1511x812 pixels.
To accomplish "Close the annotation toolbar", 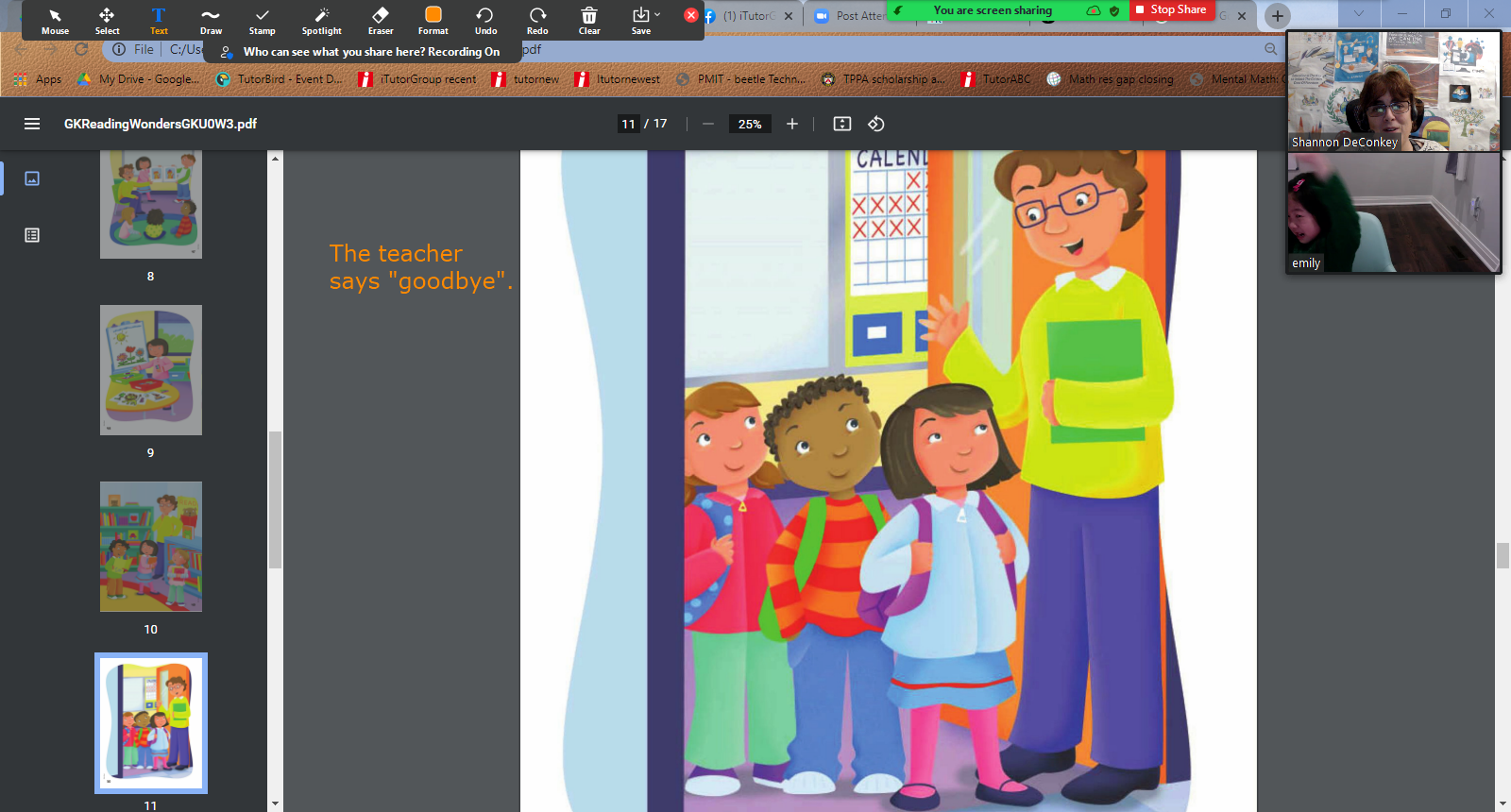I will (691, 15).
